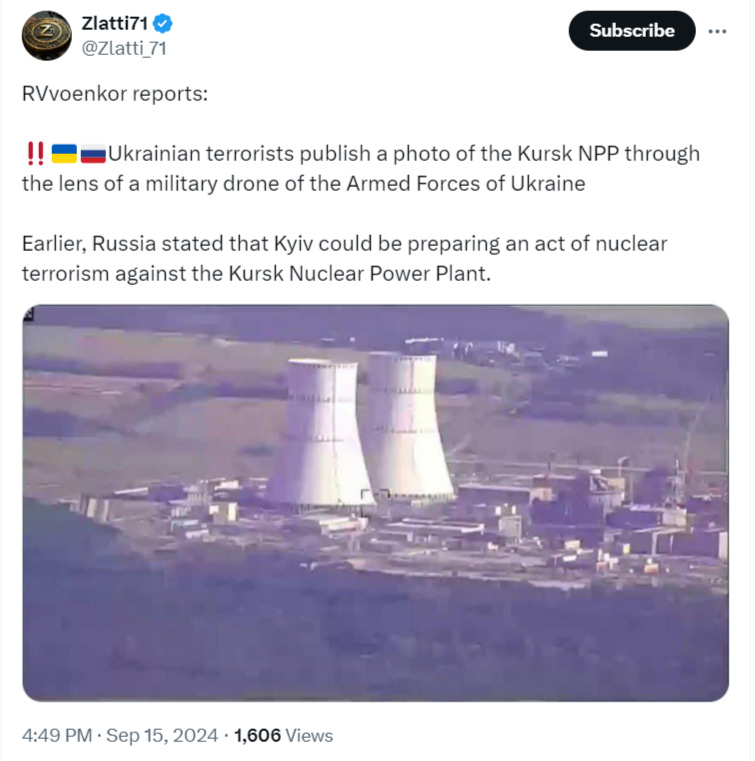Image resolution: width=755 pixels, height=761 pixels.
Task: Click the blue verified badge
Action: [163, 23]
